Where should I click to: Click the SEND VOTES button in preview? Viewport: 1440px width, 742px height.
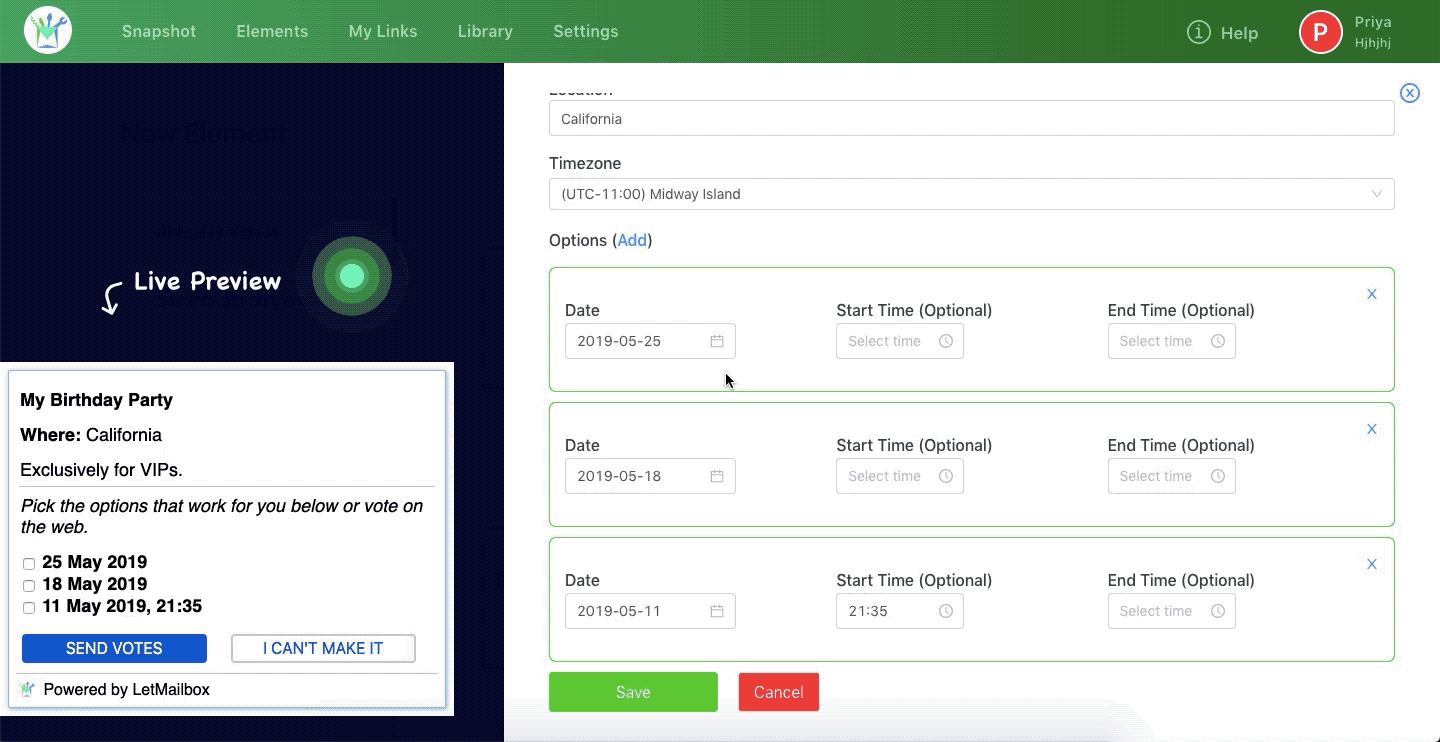point(114,648)
